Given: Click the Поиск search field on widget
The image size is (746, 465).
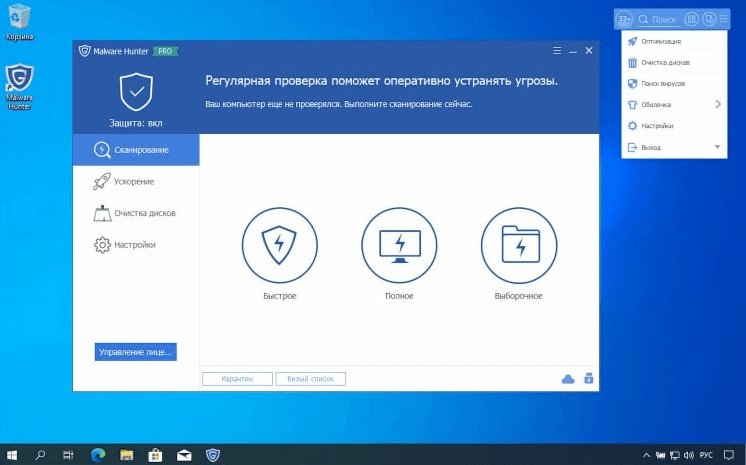Looking at the screenshot, I should click(x=658, y=20).
